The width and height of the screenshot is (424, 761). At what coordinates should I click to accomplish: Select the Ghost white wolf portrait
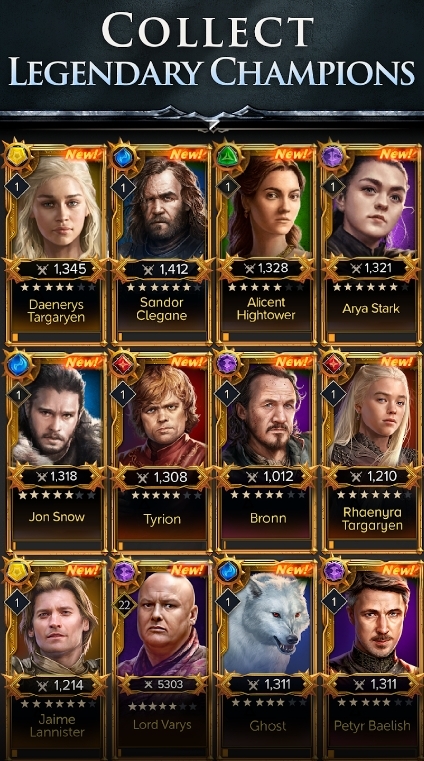click(267, 624)
